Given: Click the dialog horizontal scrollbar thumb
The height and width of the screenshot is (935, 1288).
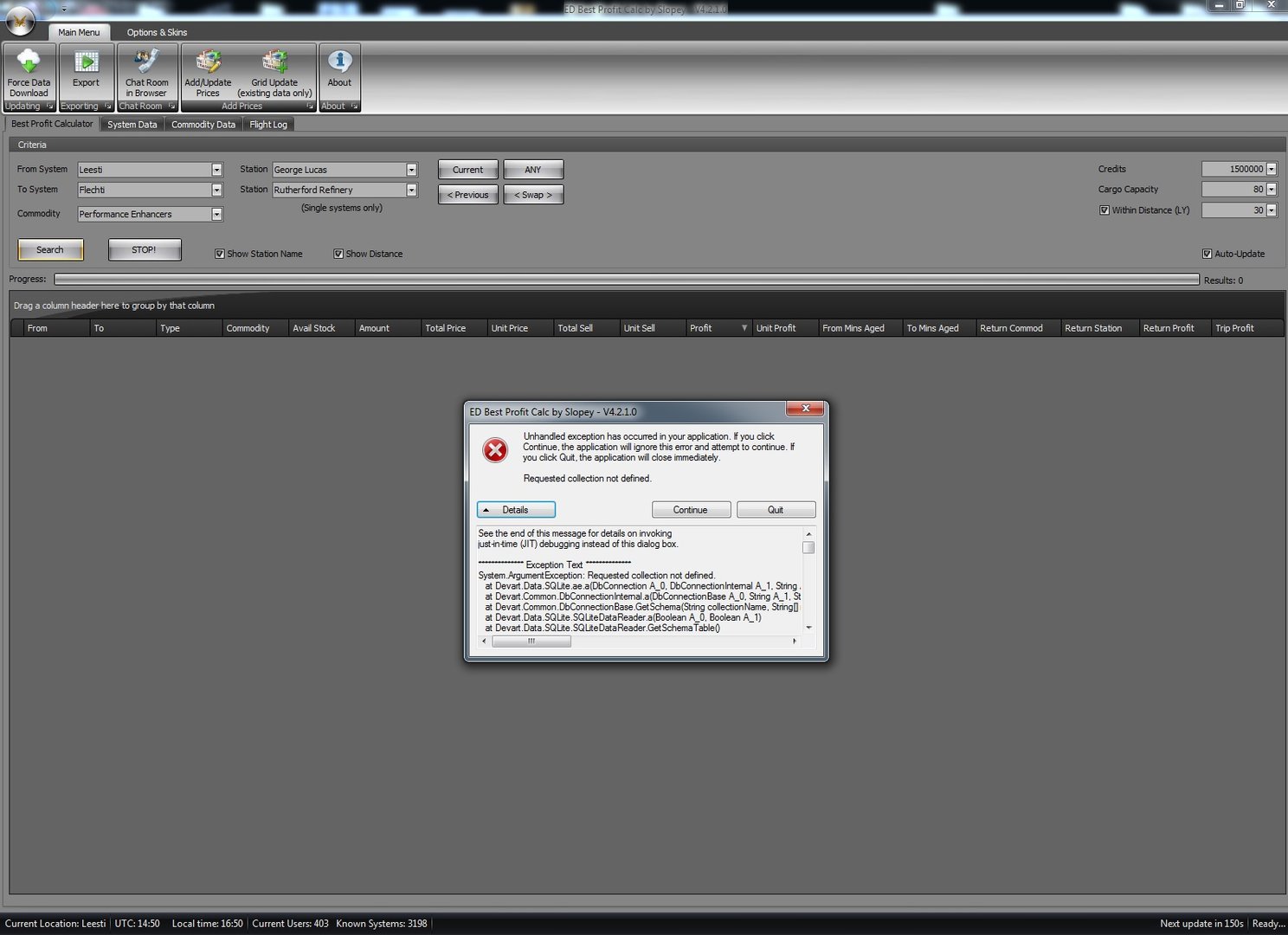Looking at the screenshot, I should pyautogui.click(x=531, y=642).
